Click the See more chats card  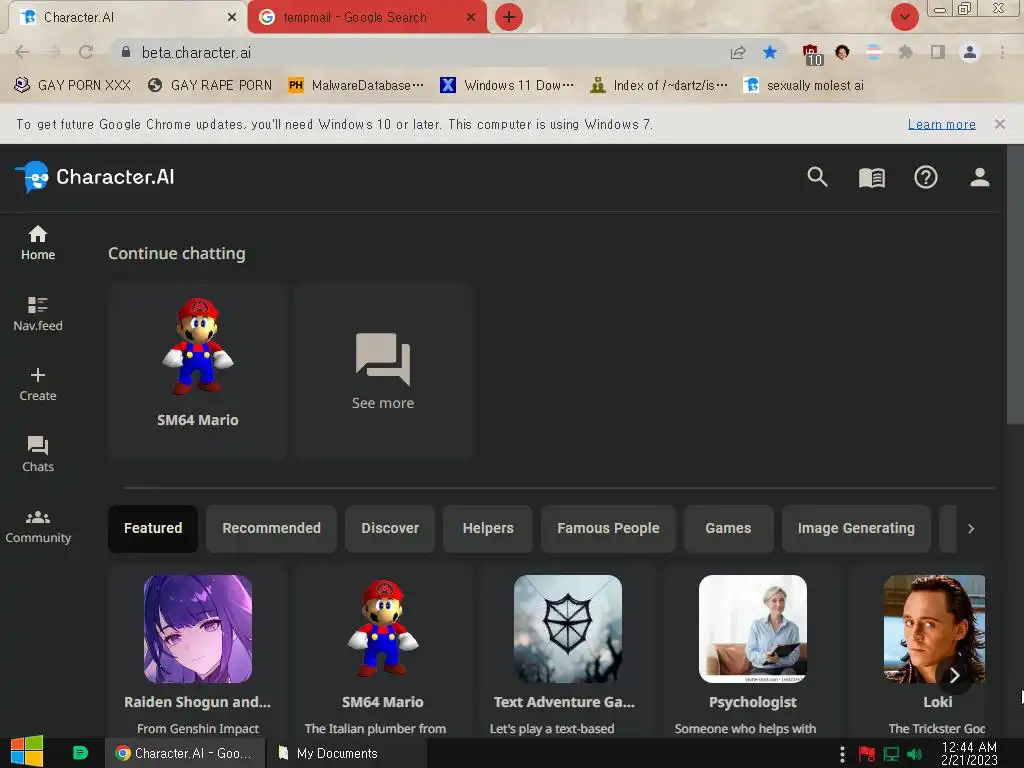(x=383, y=370)
